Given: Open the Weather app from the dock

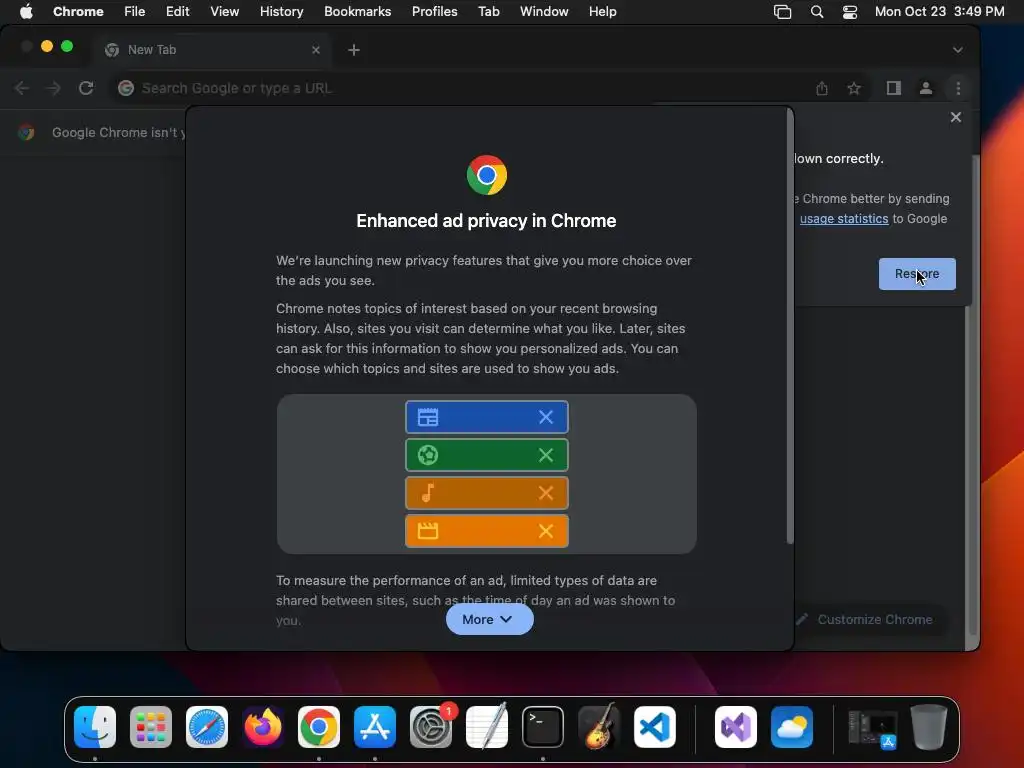Looking at the screenshot, I should tap(792, 727).
